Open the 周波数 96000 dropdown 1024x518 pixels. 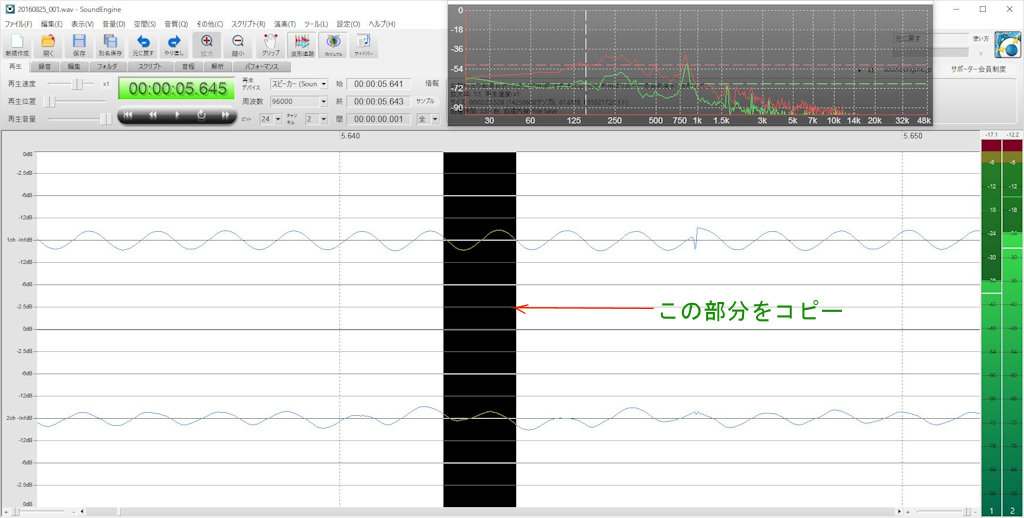[x=300, y=101]
